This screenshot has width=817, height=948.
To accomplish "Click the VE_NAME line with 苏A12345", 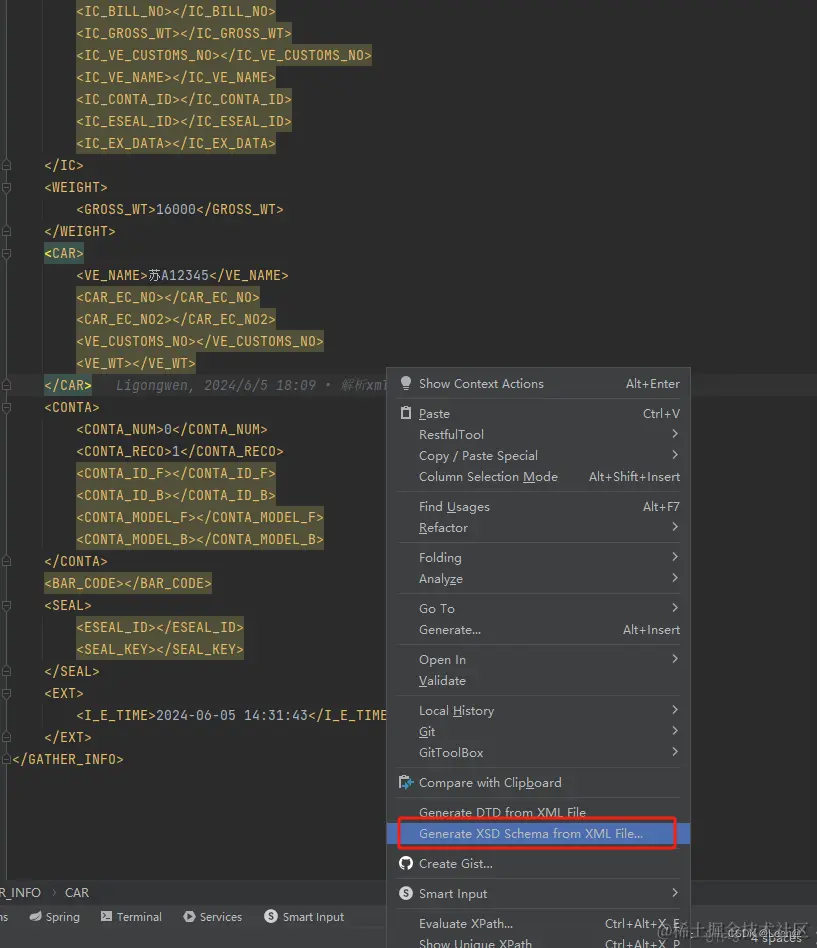I will (182, 275).
